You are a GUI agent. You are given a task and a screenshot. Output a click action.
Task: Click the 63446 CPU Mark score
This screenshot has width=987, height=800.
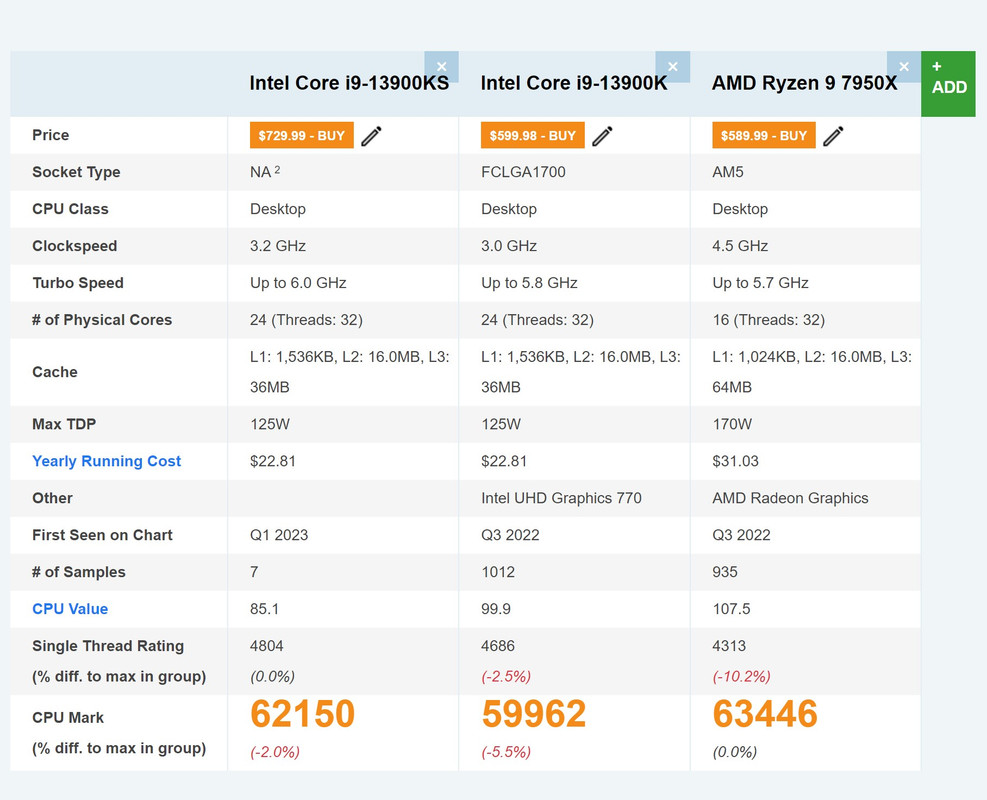[x=765, y=714]
